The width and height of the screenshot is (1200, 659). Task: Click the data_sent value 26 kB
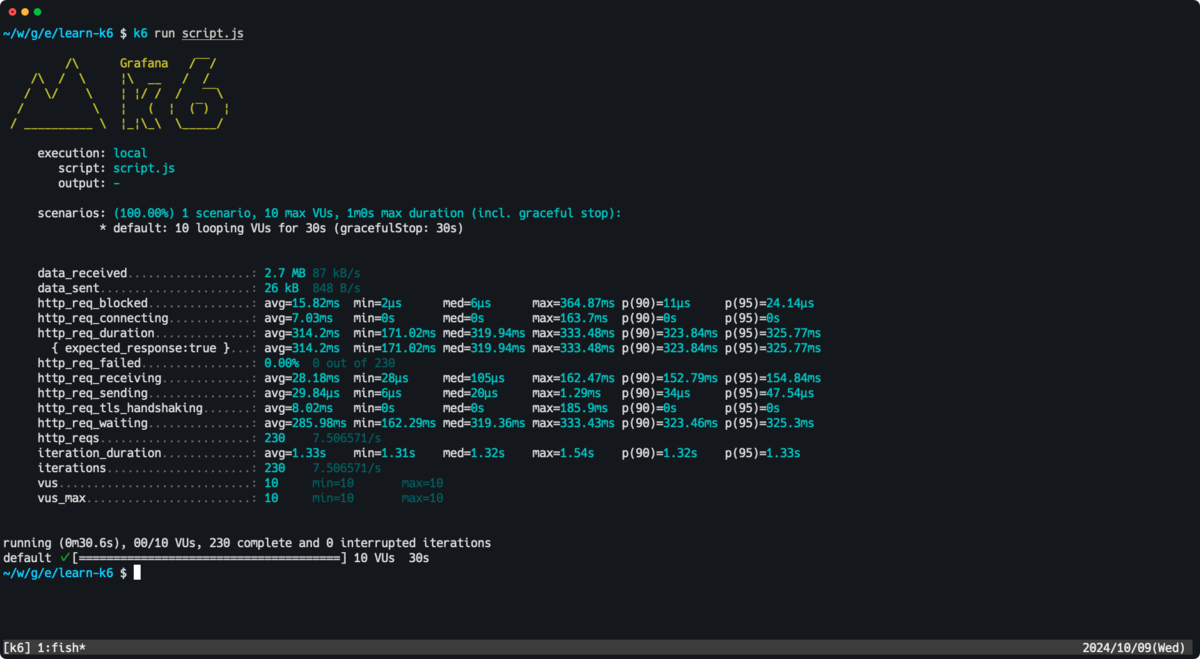coord(281,288)
